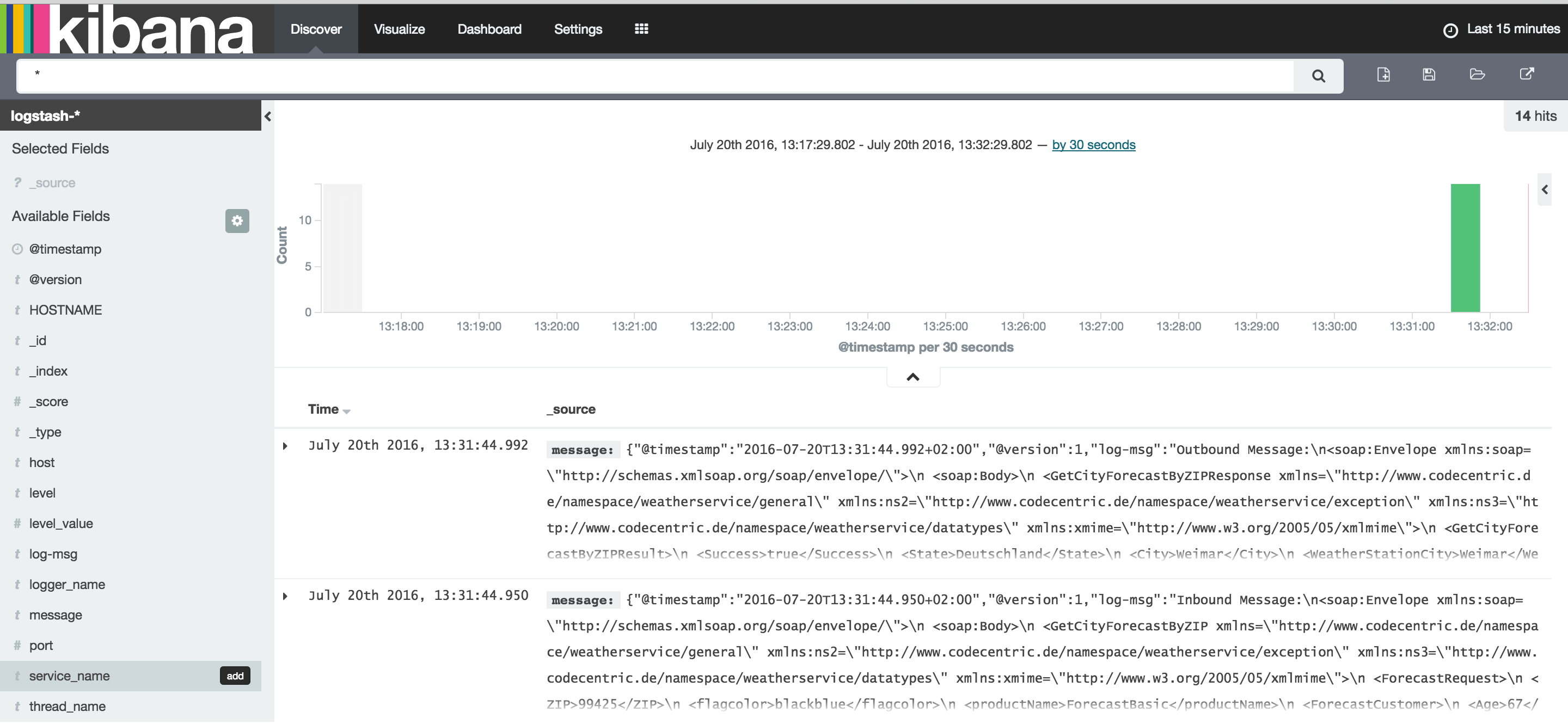Open the Available Fields gear settings
Screen dimensions: 1568x724
point(237,221)
